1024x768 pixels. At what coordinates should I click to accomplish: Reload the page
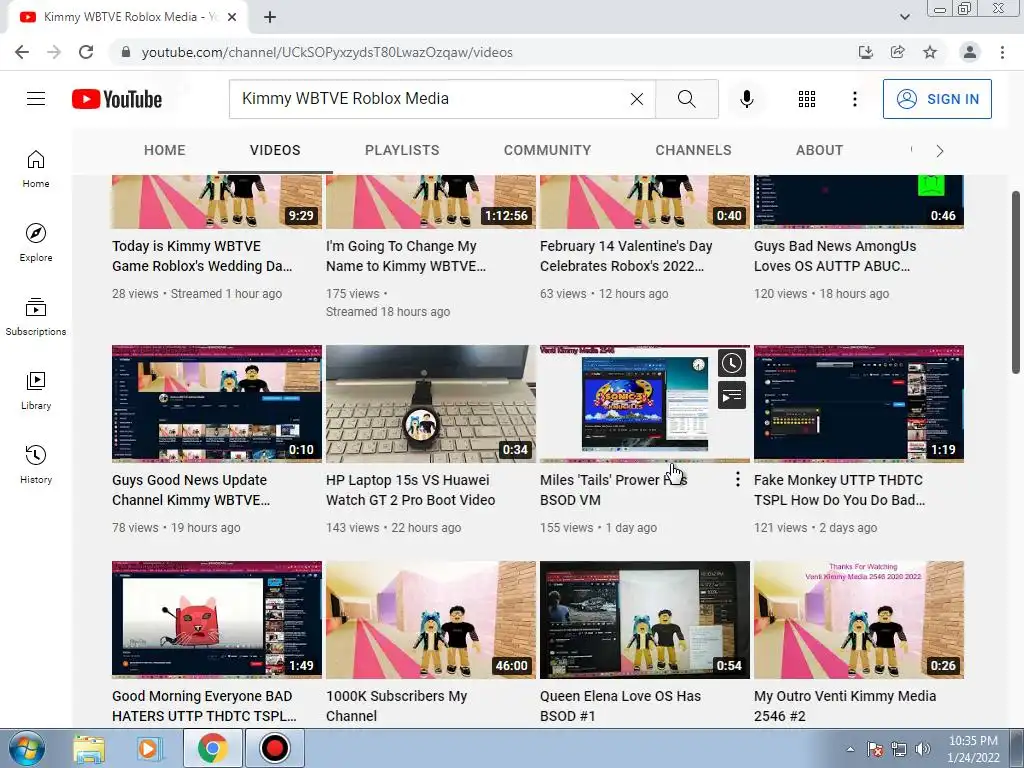tap(86, 52)
